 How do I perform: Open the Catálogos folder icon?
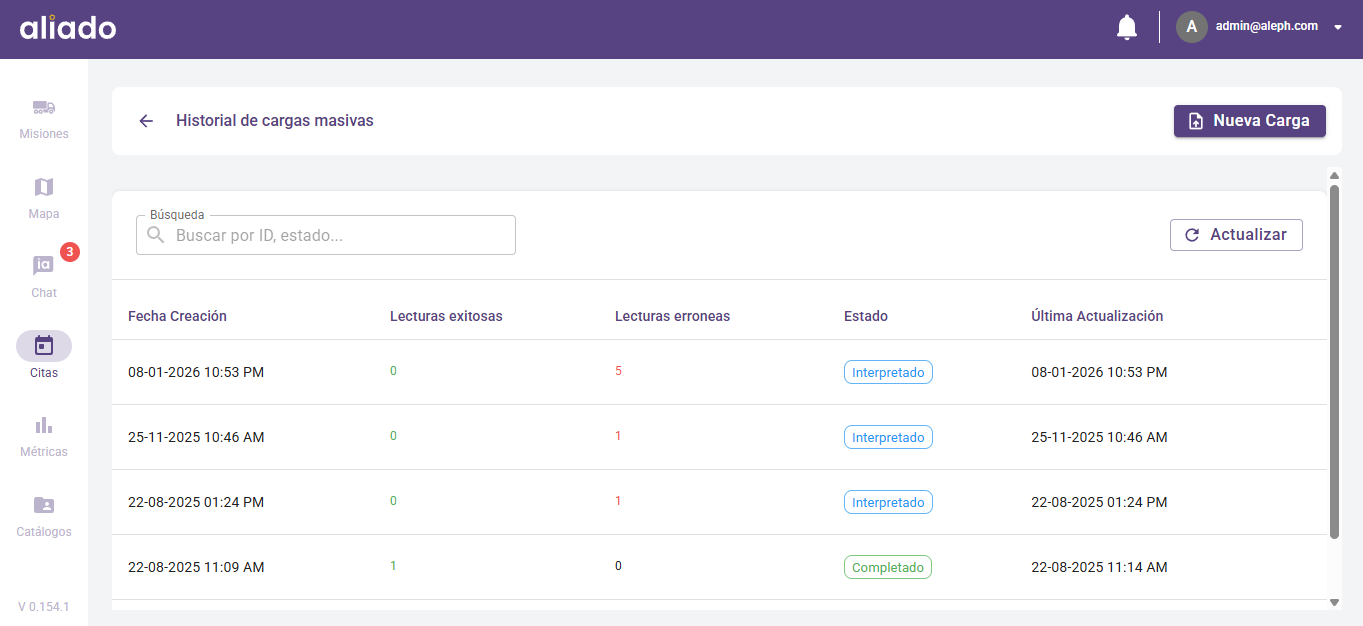click(x=43, y=505)
